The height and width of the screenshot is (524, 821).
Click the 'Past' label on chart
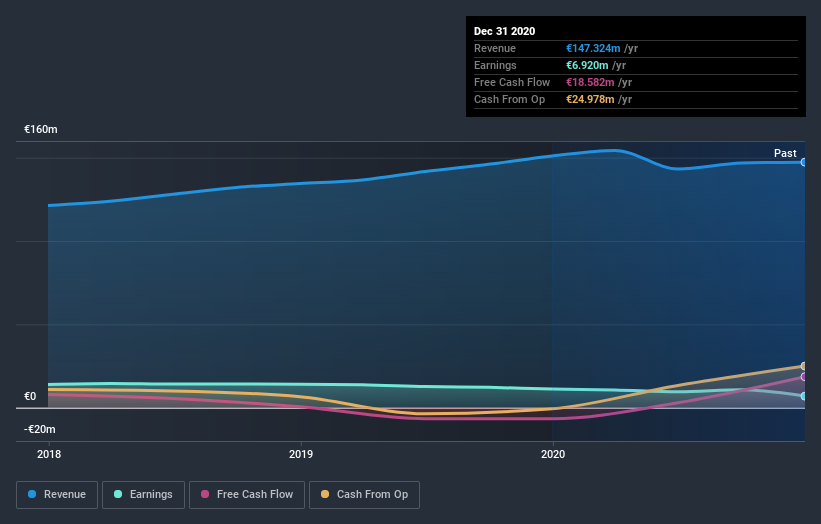[x=785, y=153]
